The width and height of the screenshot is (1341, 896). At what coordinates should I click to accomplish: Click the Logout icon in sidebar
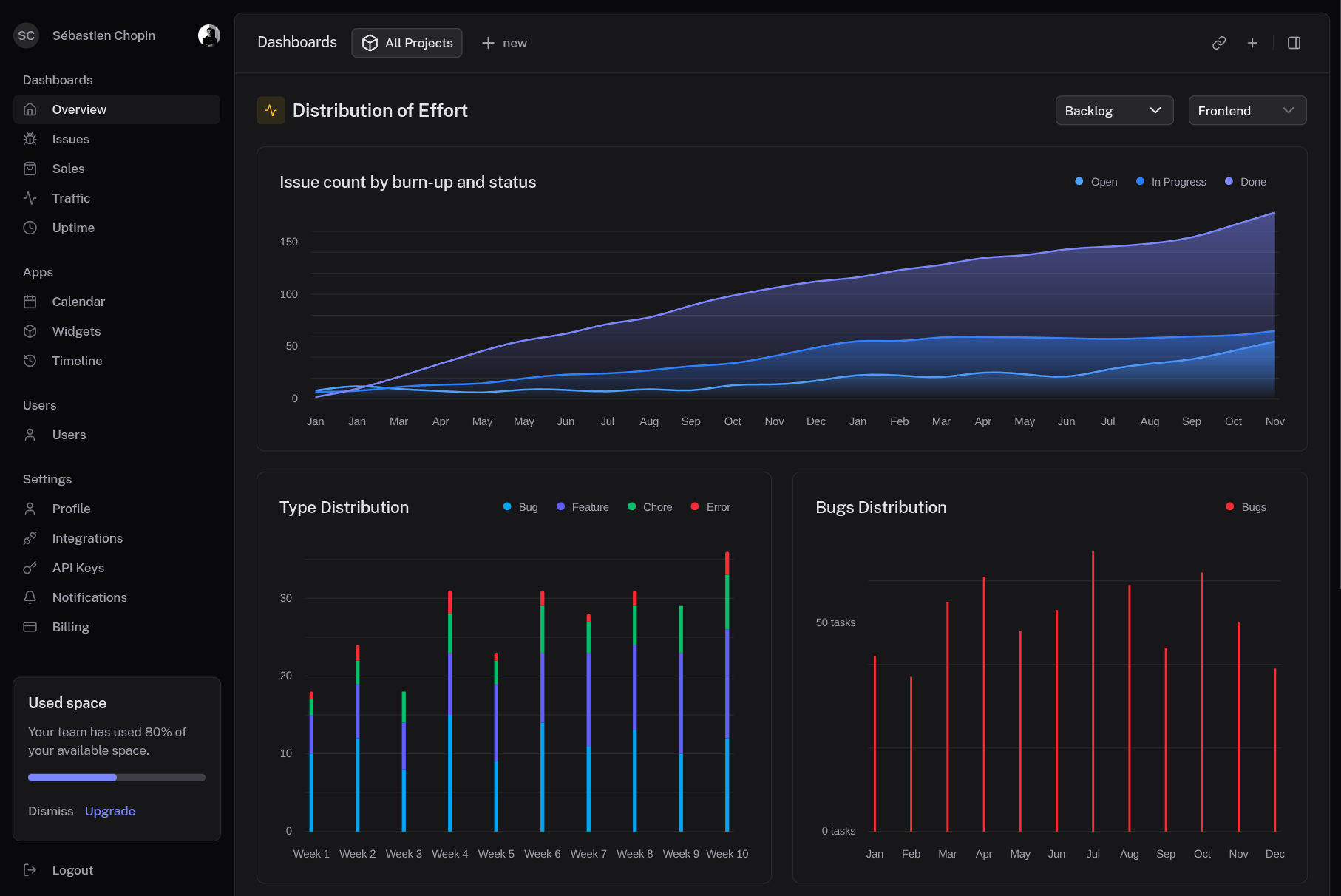click(x=30, y=870)
